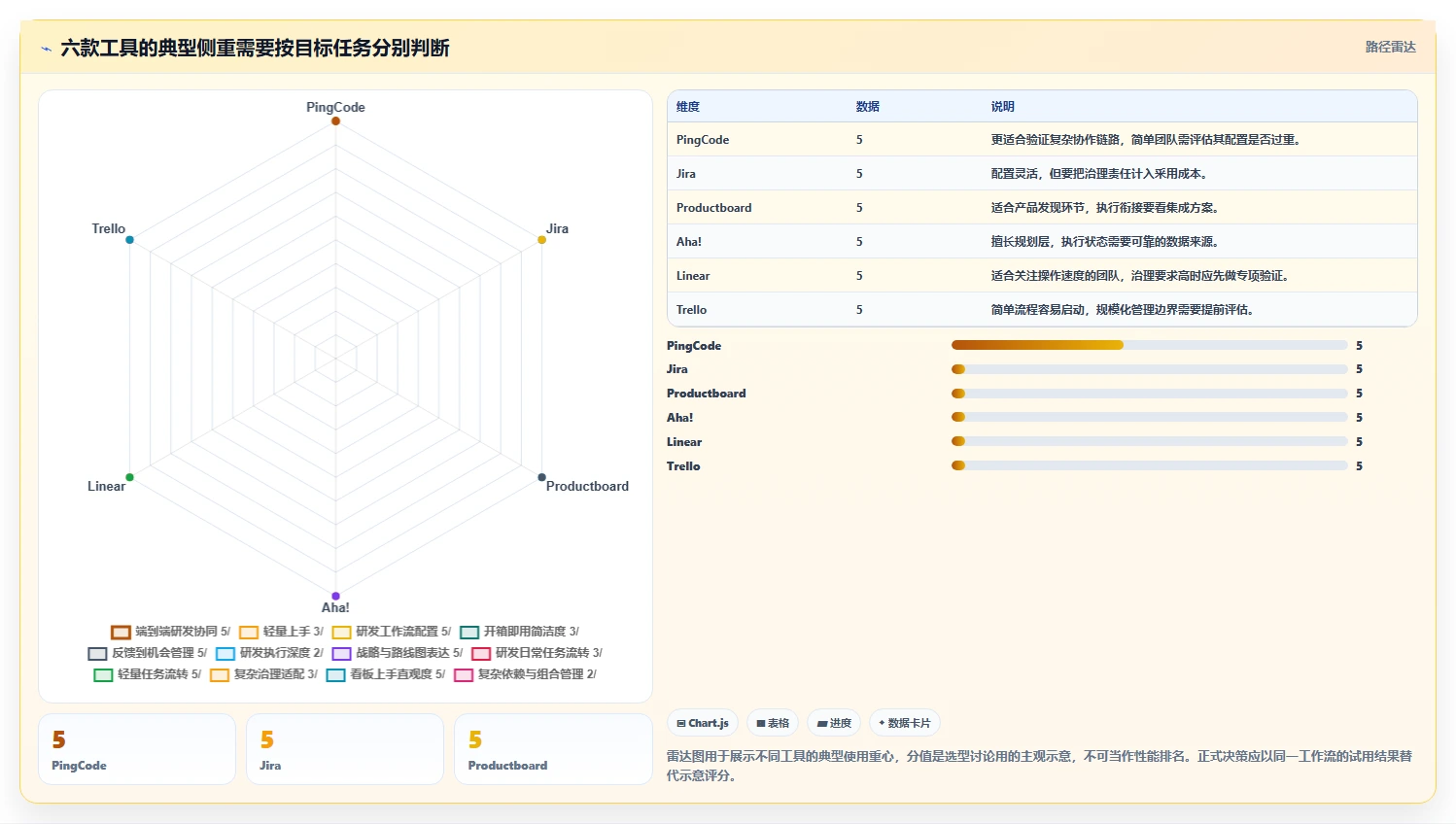Click the description starting '擅长规划层'
1456x824 pixels.
coord(1105,242)
